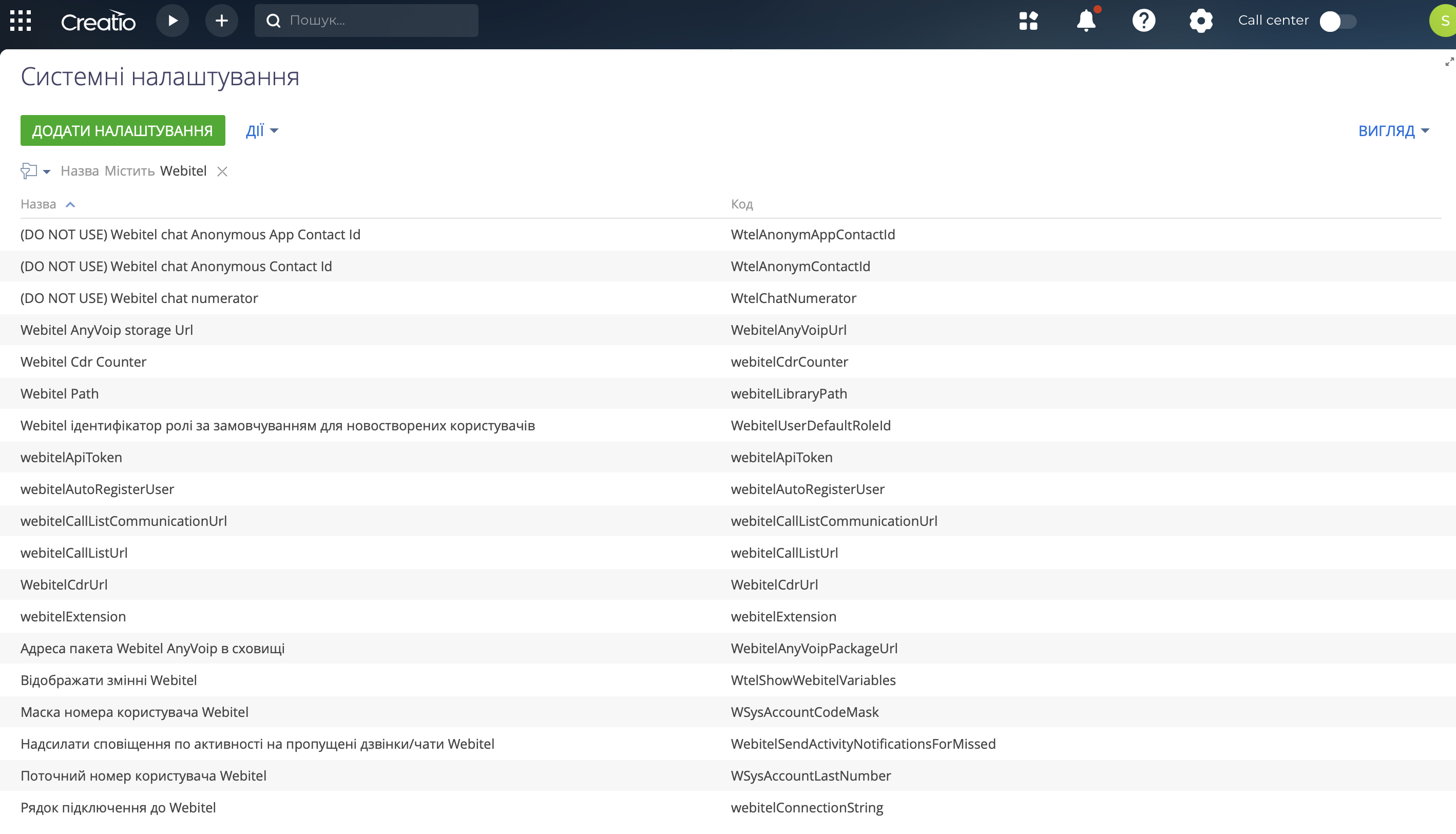Screen dimensions: 1456x834
Task: Open the run process play button
Action: 173,21
